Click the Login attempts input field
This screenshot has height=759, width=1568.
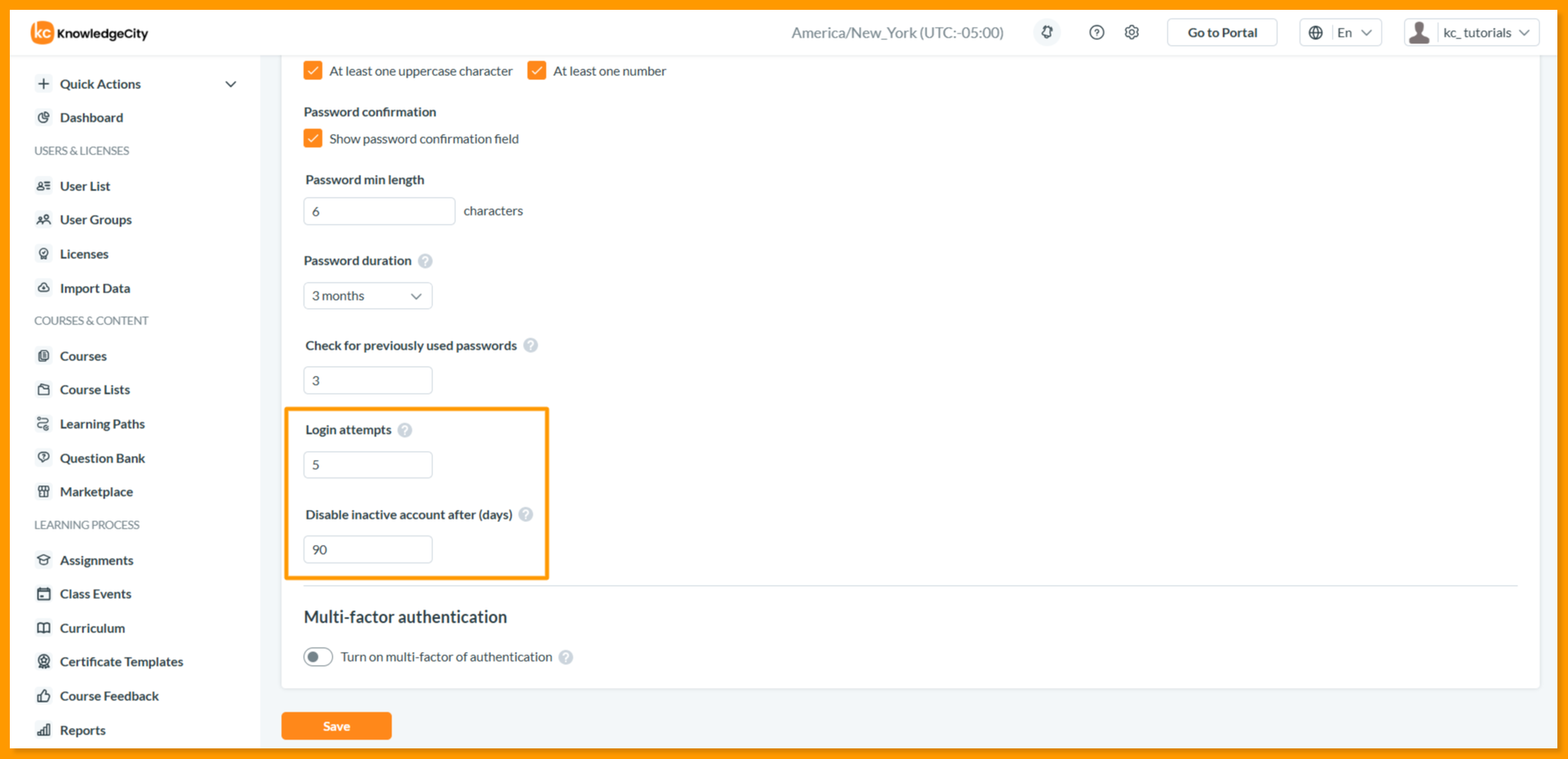(x=368, y=465)
